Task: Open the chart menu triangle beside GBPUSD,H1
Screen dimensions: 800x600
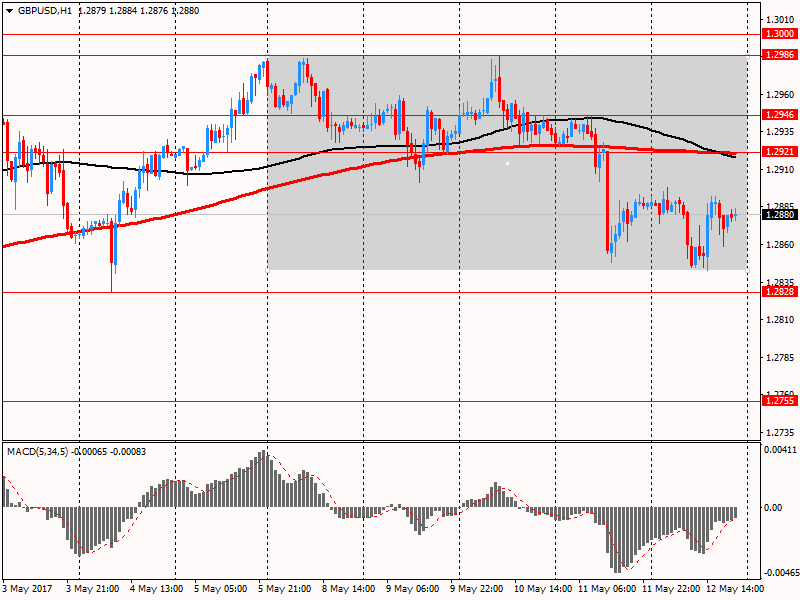Action: 9,11
